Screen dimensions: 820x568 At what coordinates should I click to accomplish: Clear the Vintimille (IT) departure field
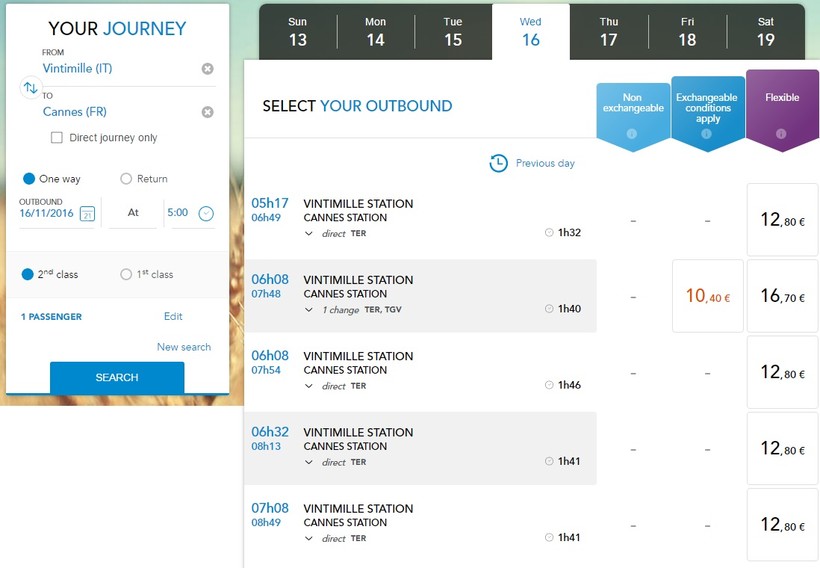[x=207, y=69]
